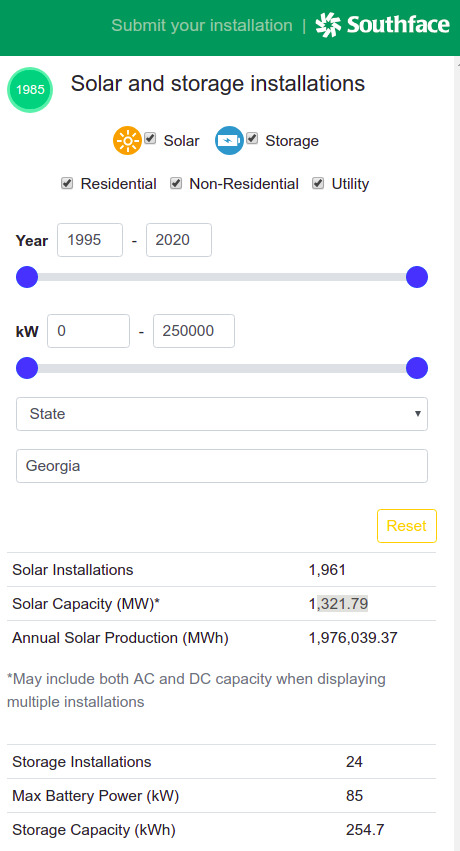The image size is (460, 851).
Task: Click the Reset button
Action: pos(407,526)
